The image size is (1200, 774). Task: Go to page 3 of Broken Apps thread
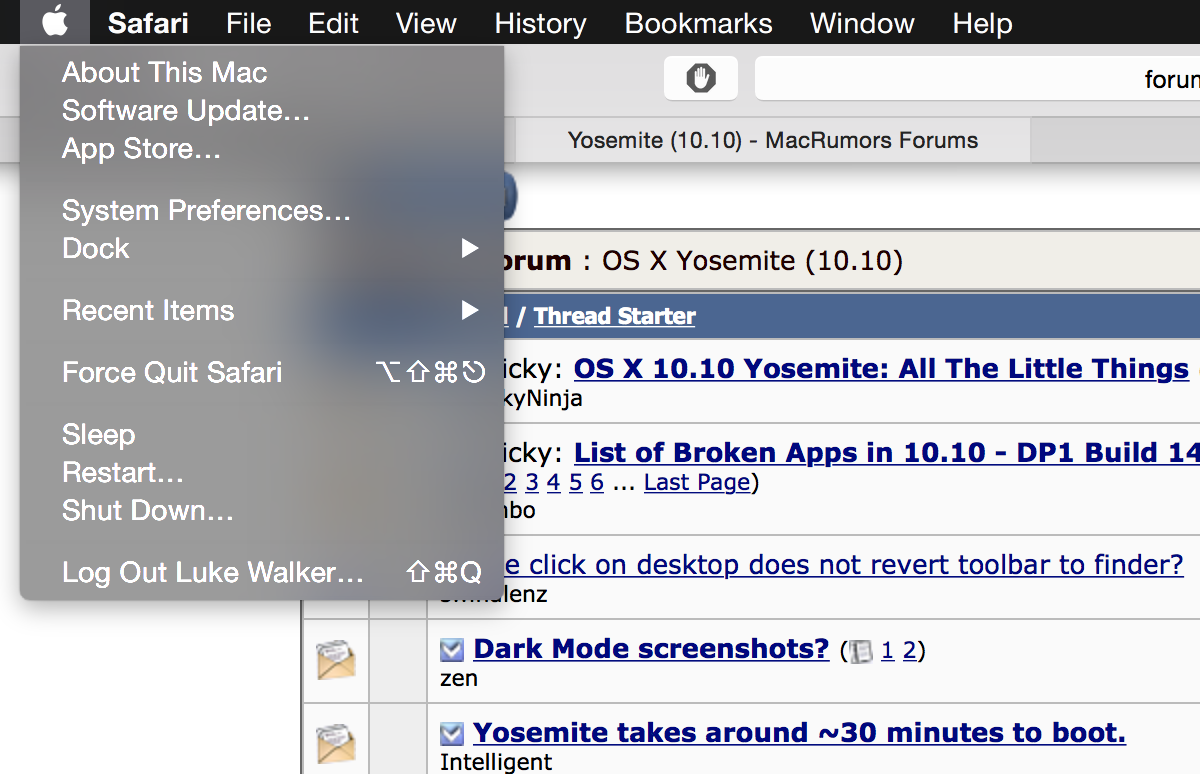tap(532, 483)
